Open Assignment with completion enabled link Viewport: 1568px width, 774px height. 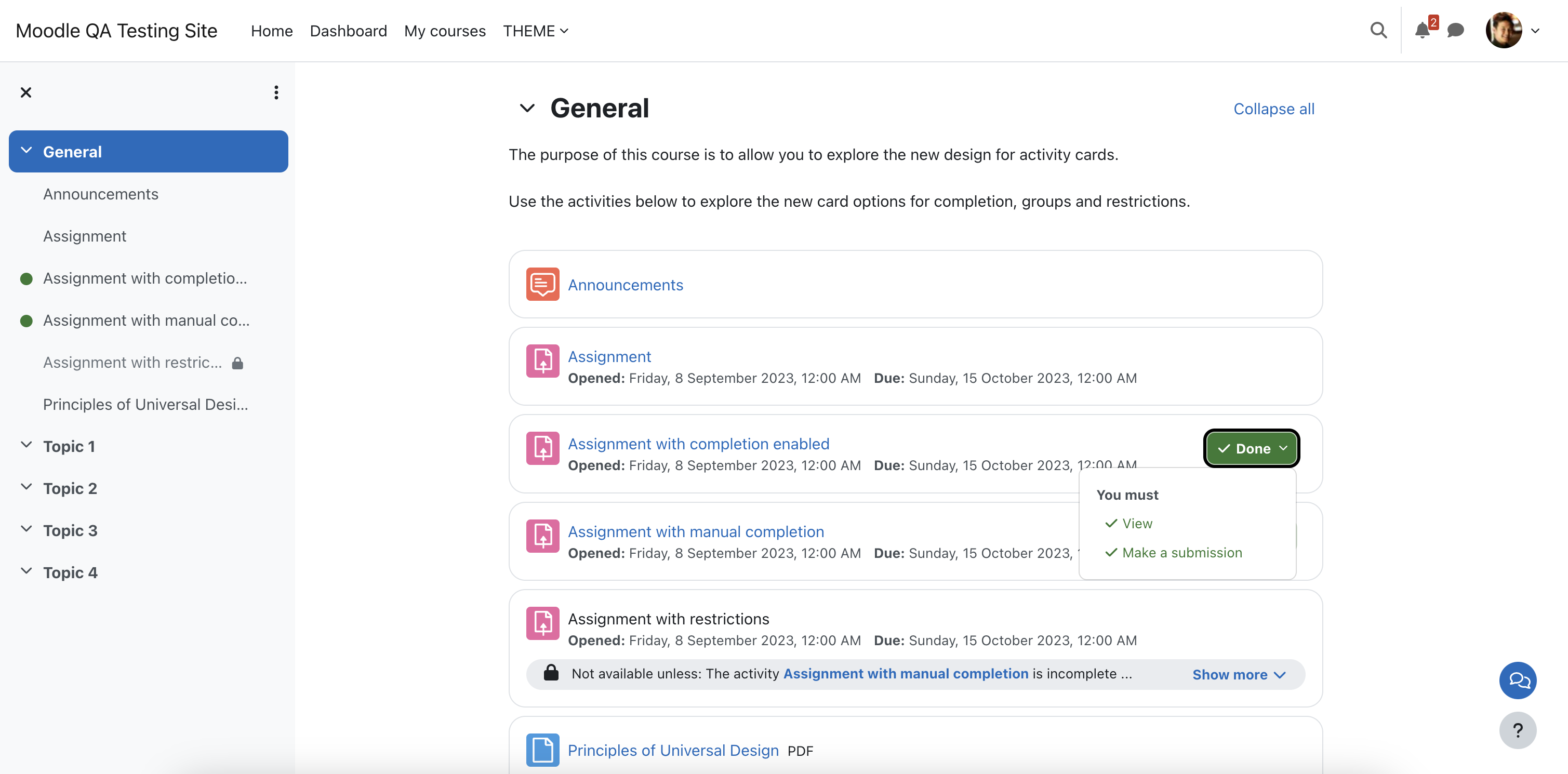point(698,444)
